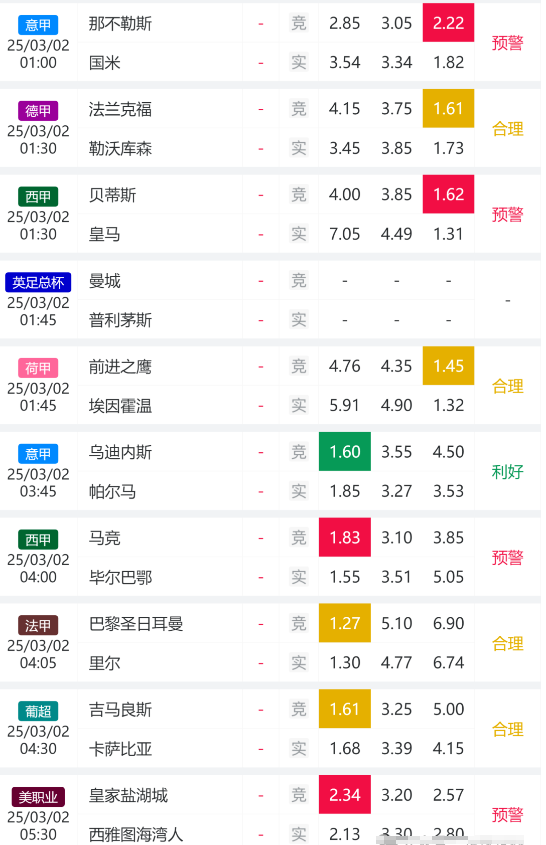Screen dimensions: 546x845
Task: Click the 葡超 league badge
Action: coord(38,711)
